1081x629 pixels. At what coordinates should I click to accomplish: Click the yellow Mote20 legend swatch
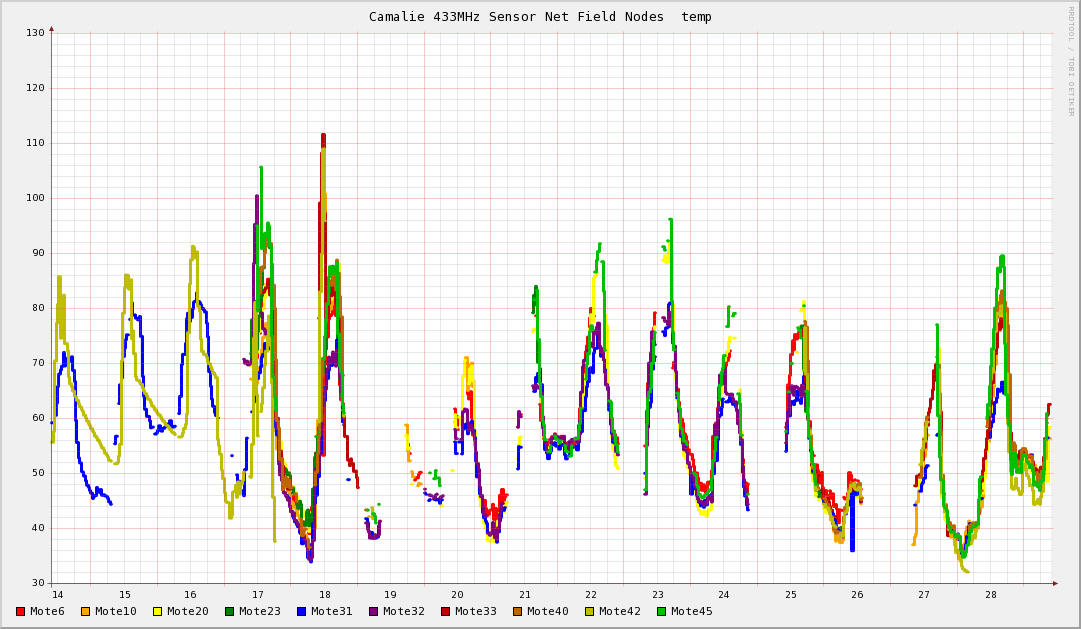pyautogui.click(x=158, y=611)
